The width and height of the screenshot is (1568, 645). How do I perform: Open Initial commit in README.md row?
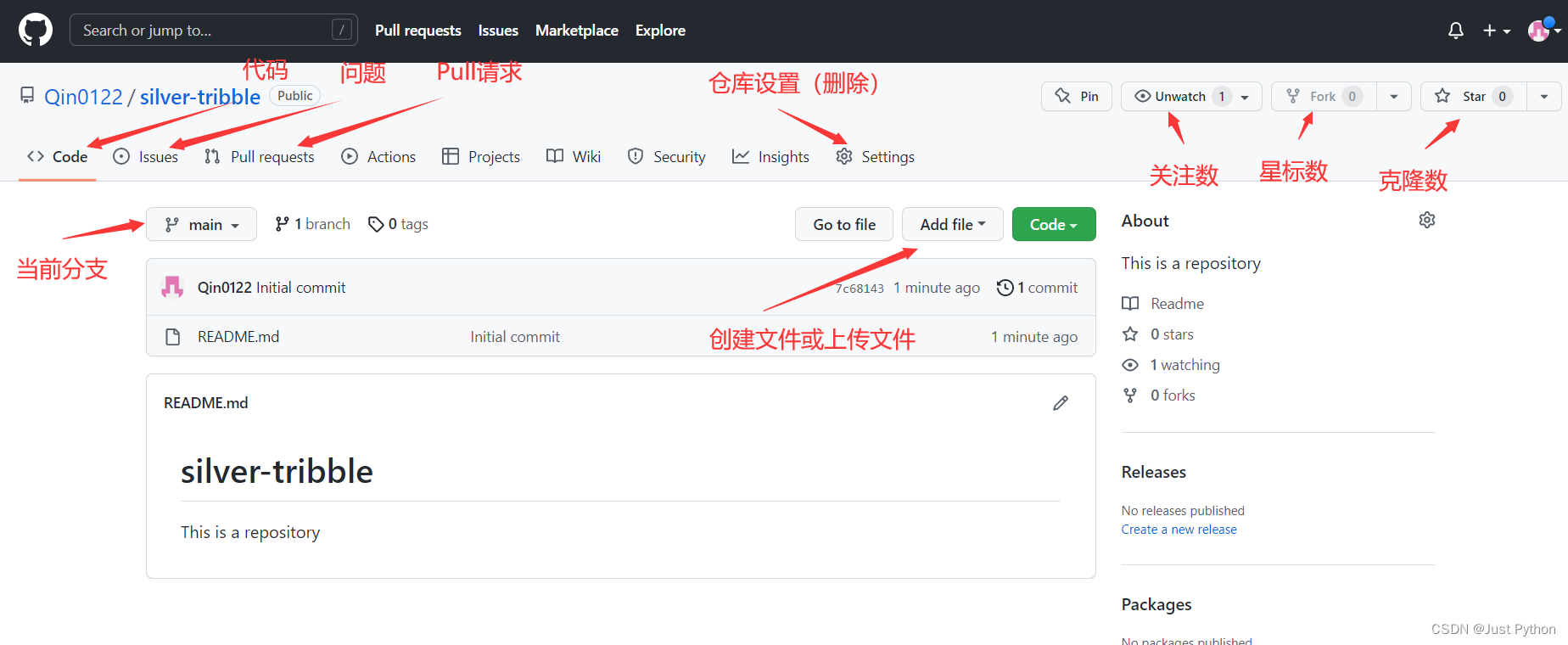point(515,337)
